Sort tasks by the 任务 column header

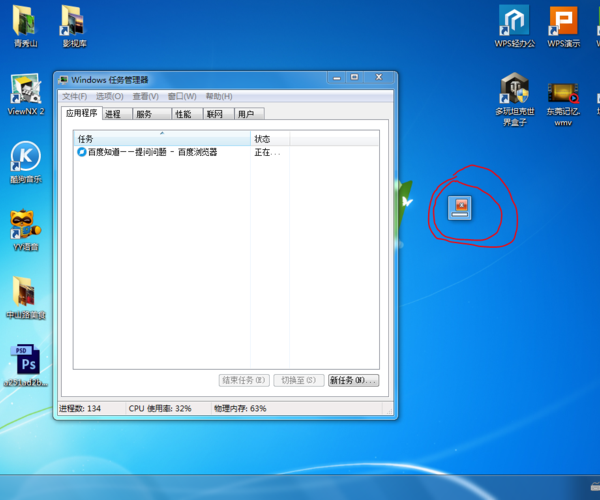(x=161, y=138)
